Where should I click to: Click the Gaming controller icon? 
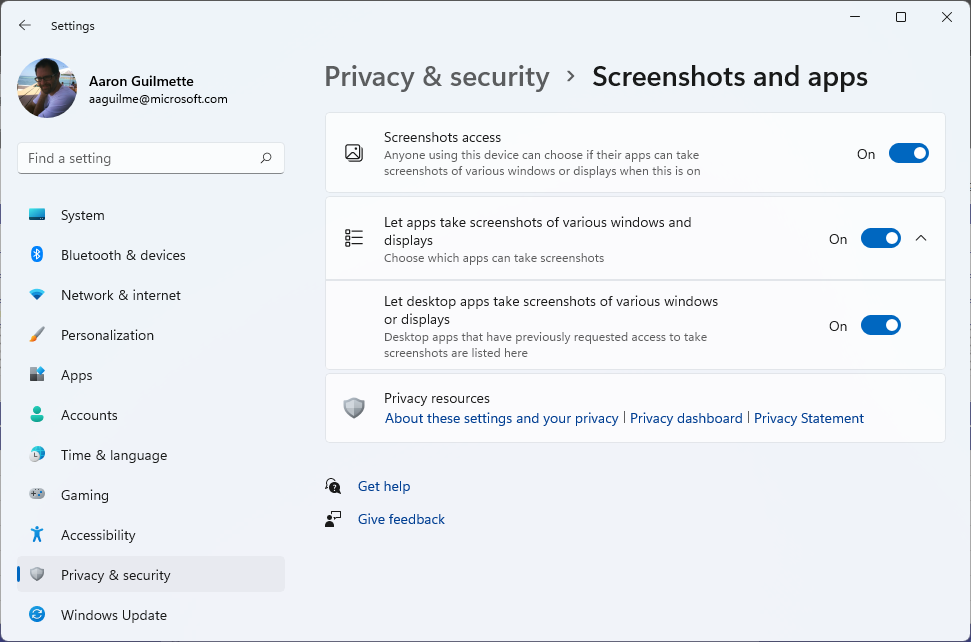(x=37, y=495)
